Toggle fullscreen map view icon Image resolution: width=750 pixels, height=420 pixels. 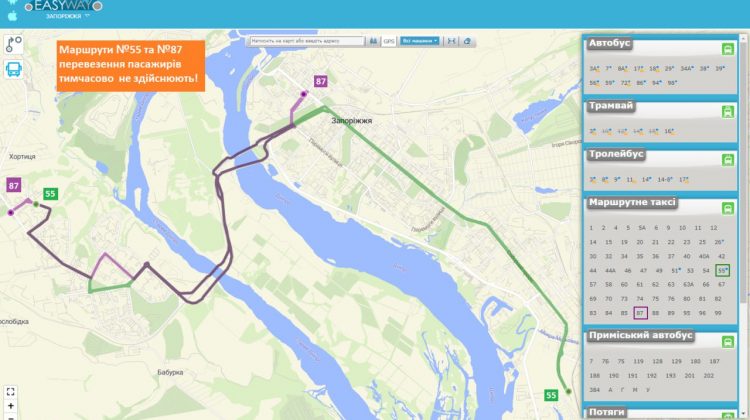11,392
